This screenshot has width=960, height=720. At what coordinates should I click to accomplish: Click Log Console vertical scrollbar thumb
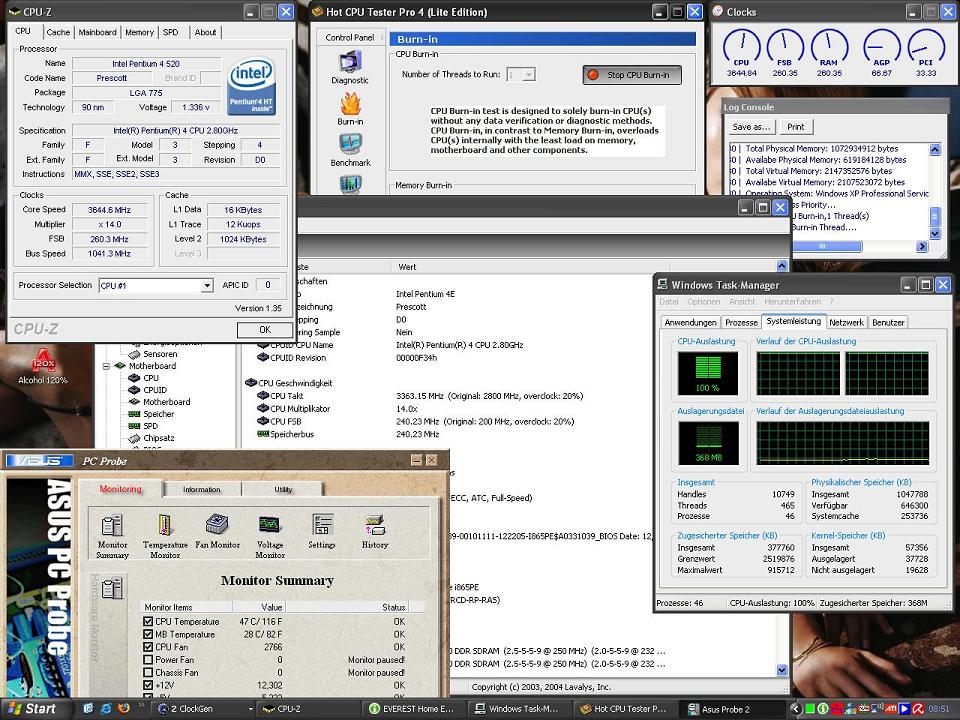pyautogui.click(x=935, y=216)
